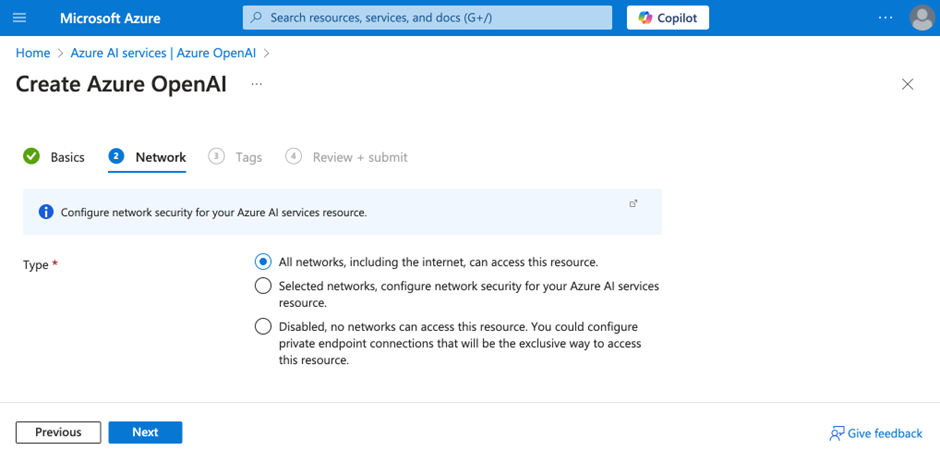Click the Next button
The height and width of the screenshot is (451, 940).
[x=145, y=432]
